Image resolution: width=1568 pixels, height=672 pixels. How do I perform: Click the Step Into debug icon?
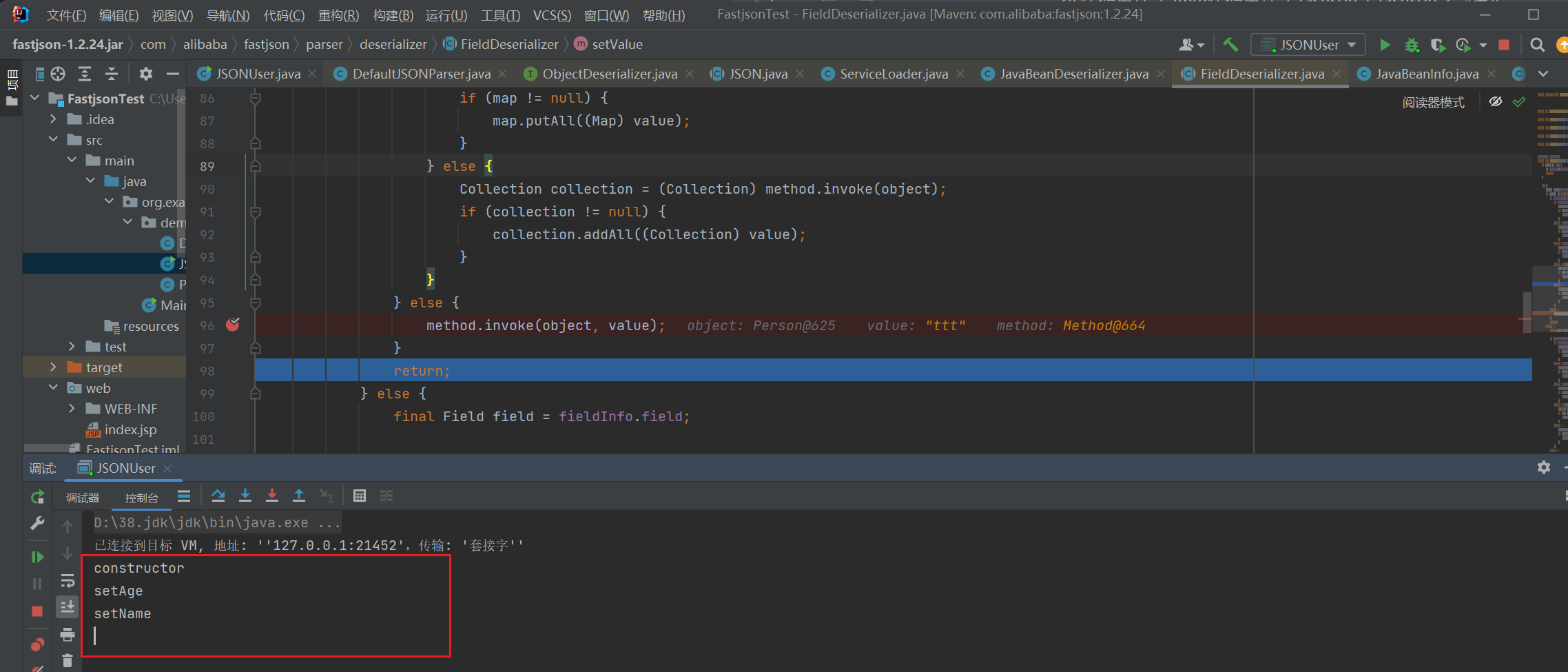[245, 496]
